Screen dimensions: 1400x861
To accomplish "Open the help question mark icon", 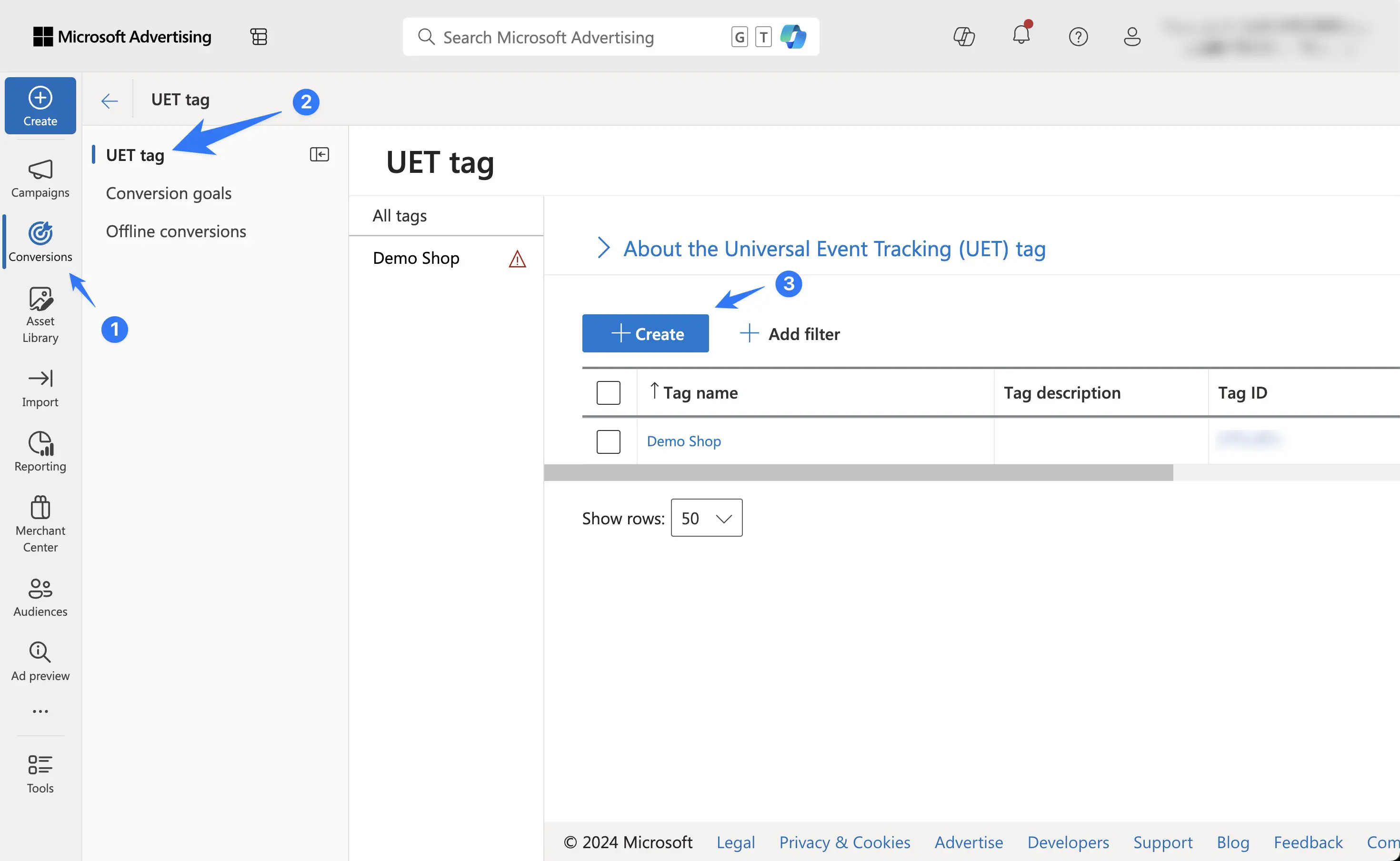I will tap(1078, 37).
